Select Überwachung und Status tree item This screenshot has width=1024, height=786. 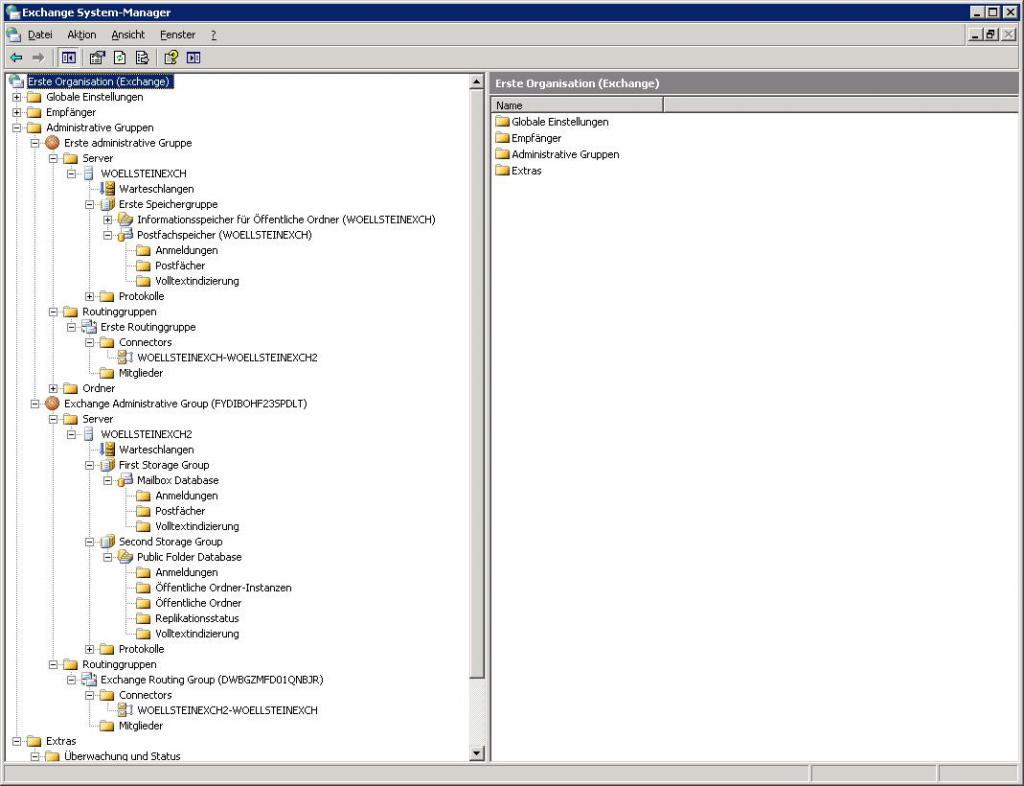122,756
